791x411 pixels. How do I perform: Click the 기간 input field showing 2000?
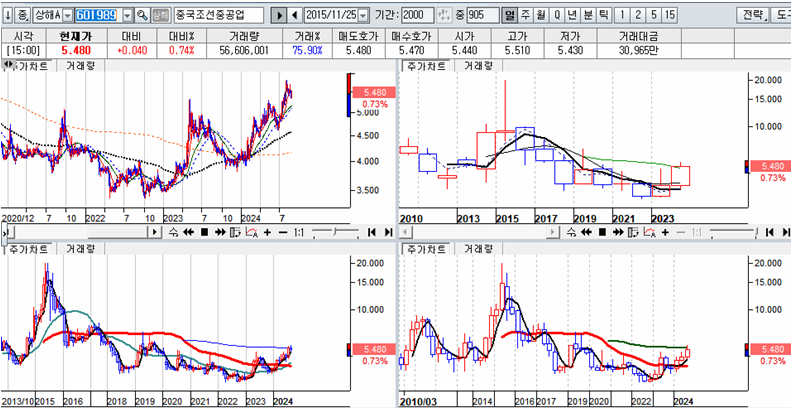418,15
